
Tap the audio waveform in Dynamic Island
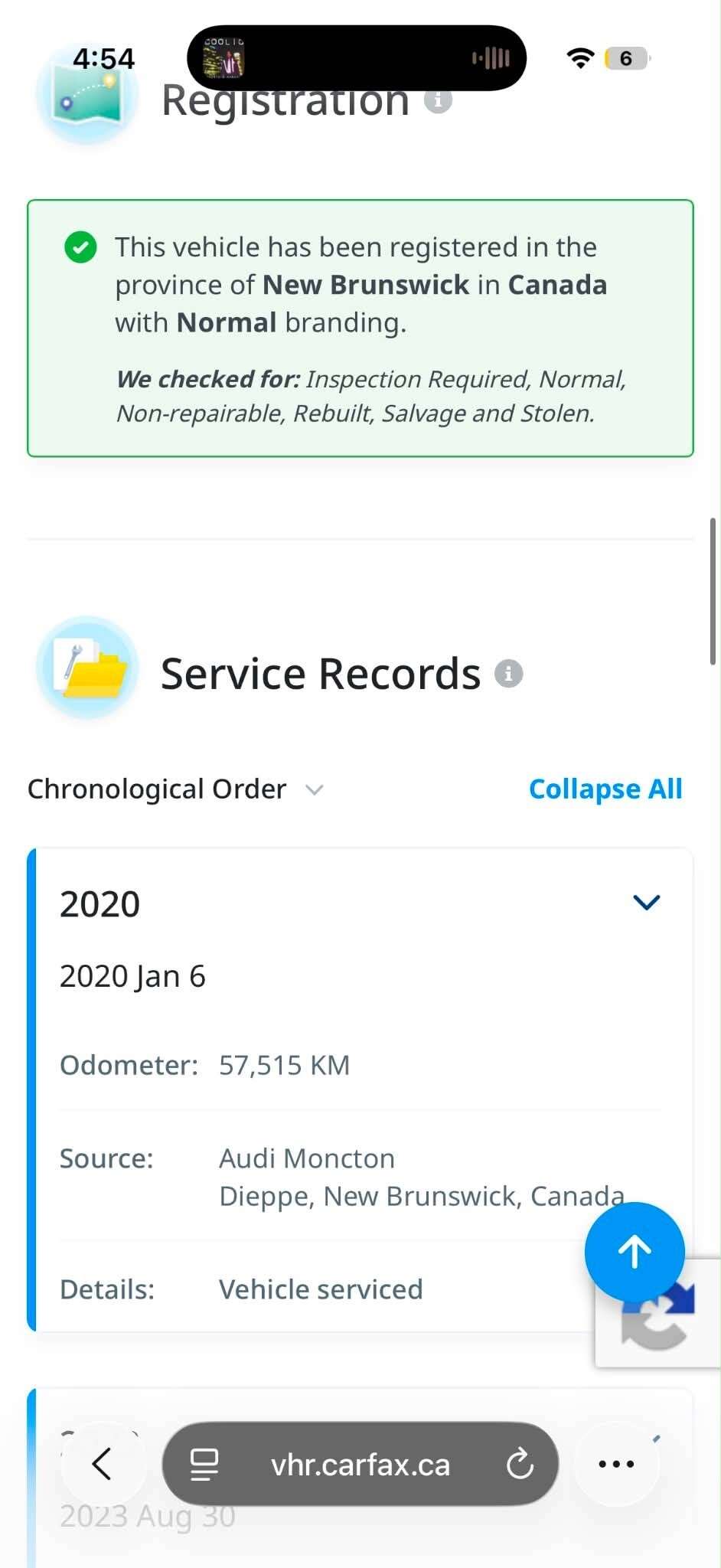(491, 58)
